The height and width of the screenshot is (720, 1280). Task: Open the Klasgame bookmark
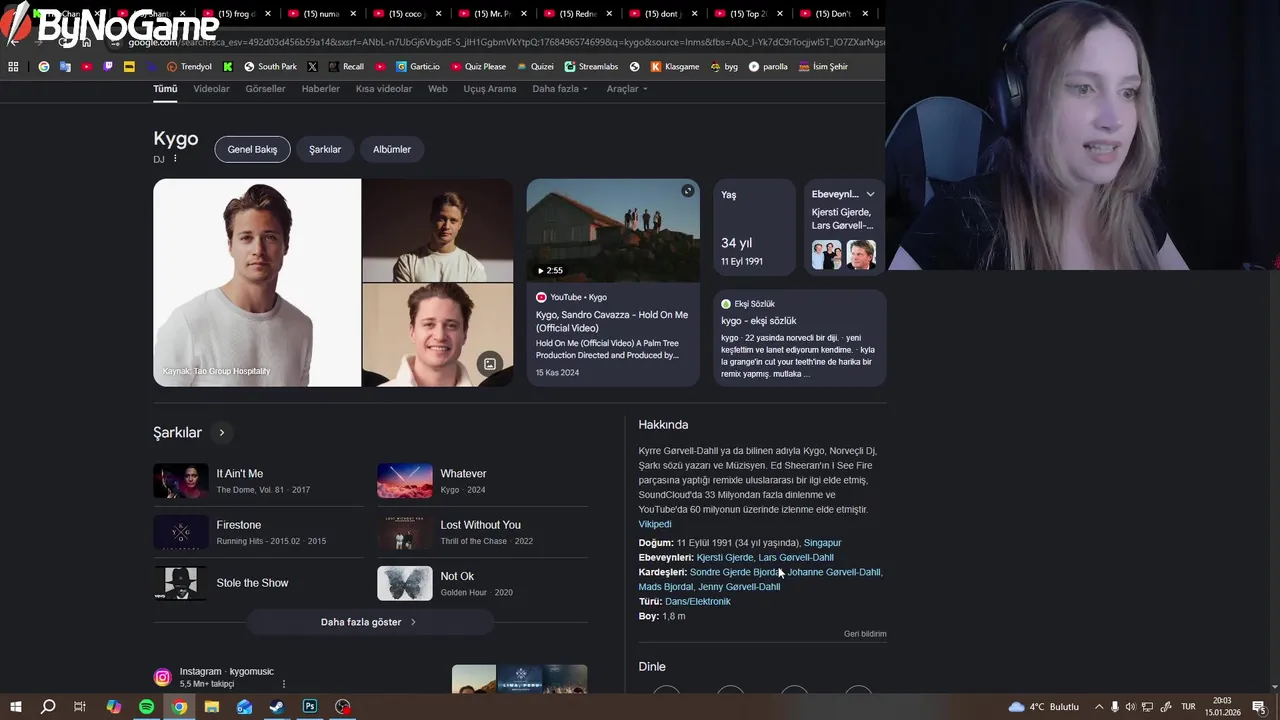coord(675,67)
